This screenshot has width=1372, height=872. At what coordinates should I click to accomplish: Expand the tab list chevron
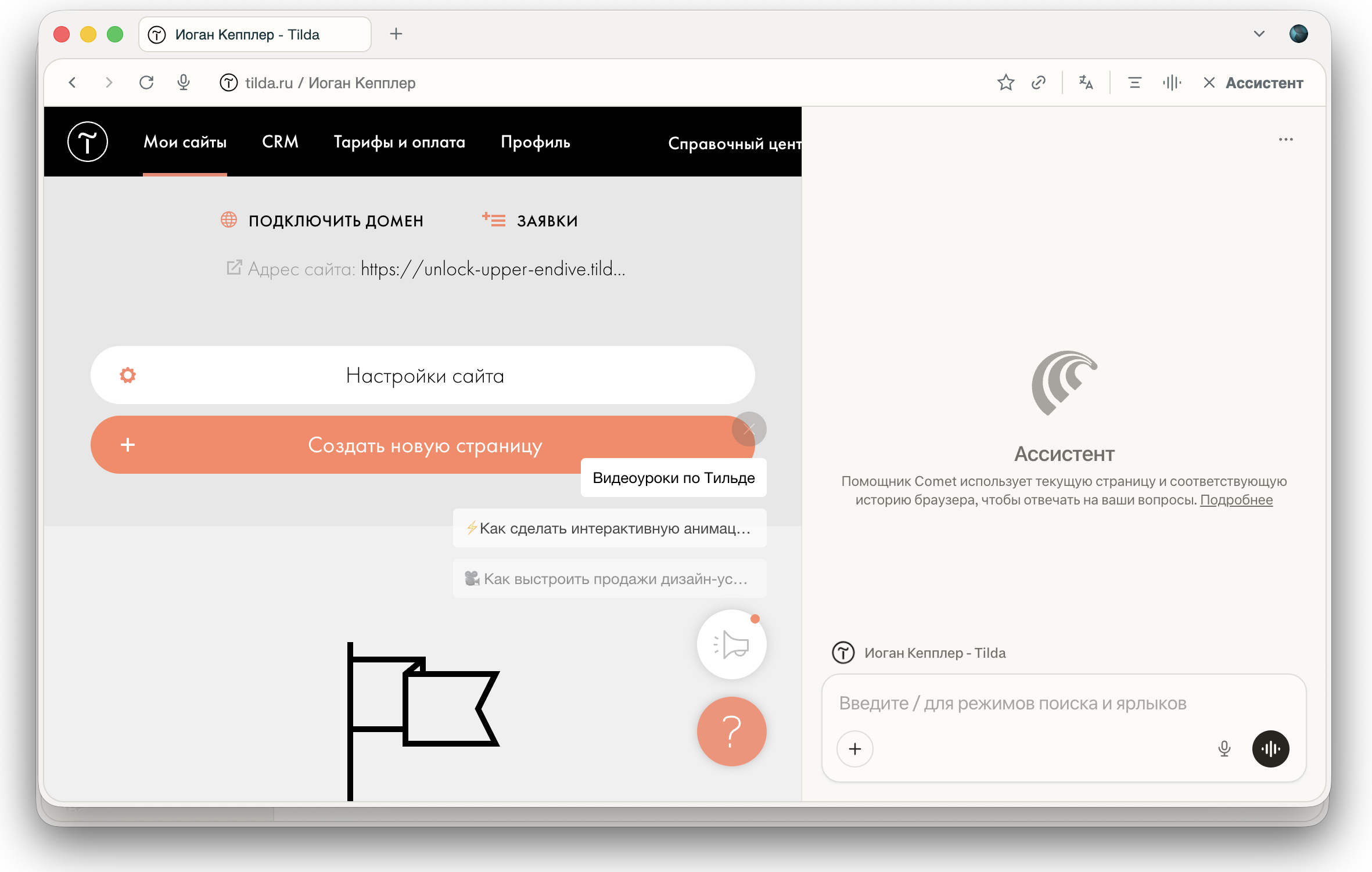pyautogui.click(x=1259, y=34)
